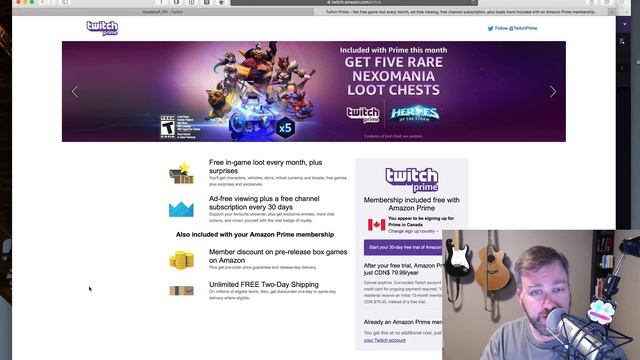Follow @TwitchPrime on Twitter
640x360 pixels.
[x=512, y=28]
